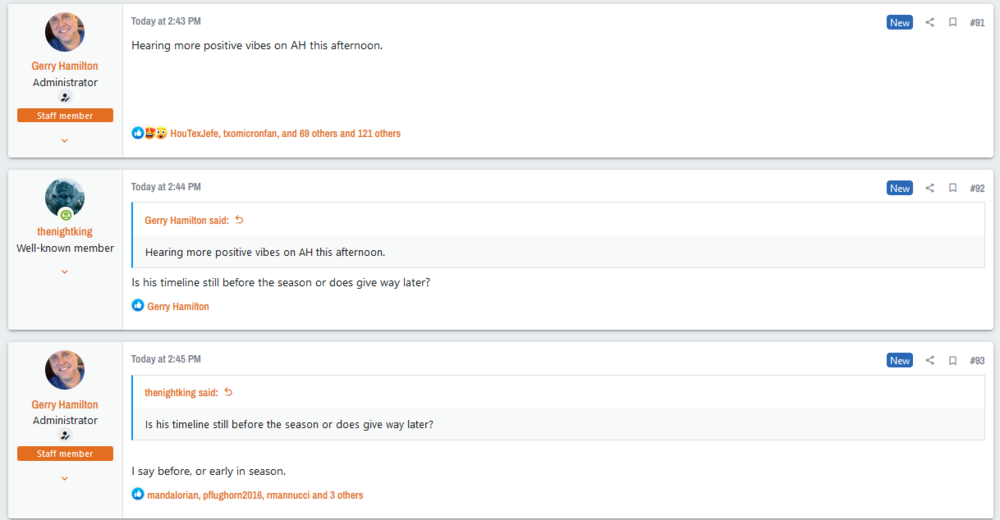
Task: View reactions list on post #91
Action: (285, 133)
